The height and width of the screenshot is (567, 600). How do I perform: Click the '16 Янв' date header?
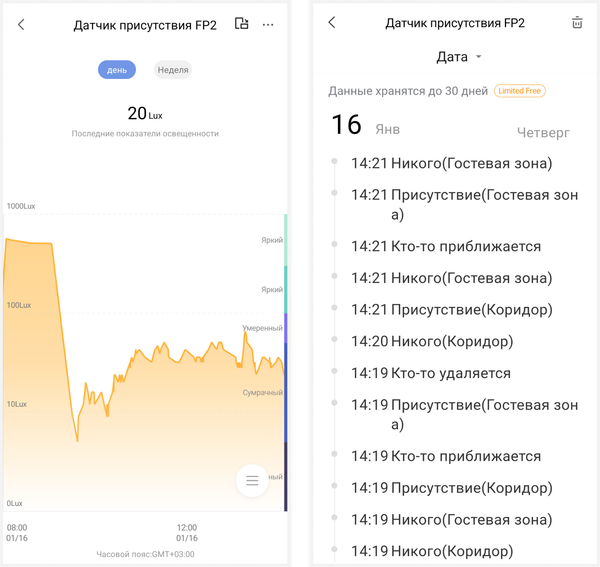pyautogui.click(x=365, y=126)
